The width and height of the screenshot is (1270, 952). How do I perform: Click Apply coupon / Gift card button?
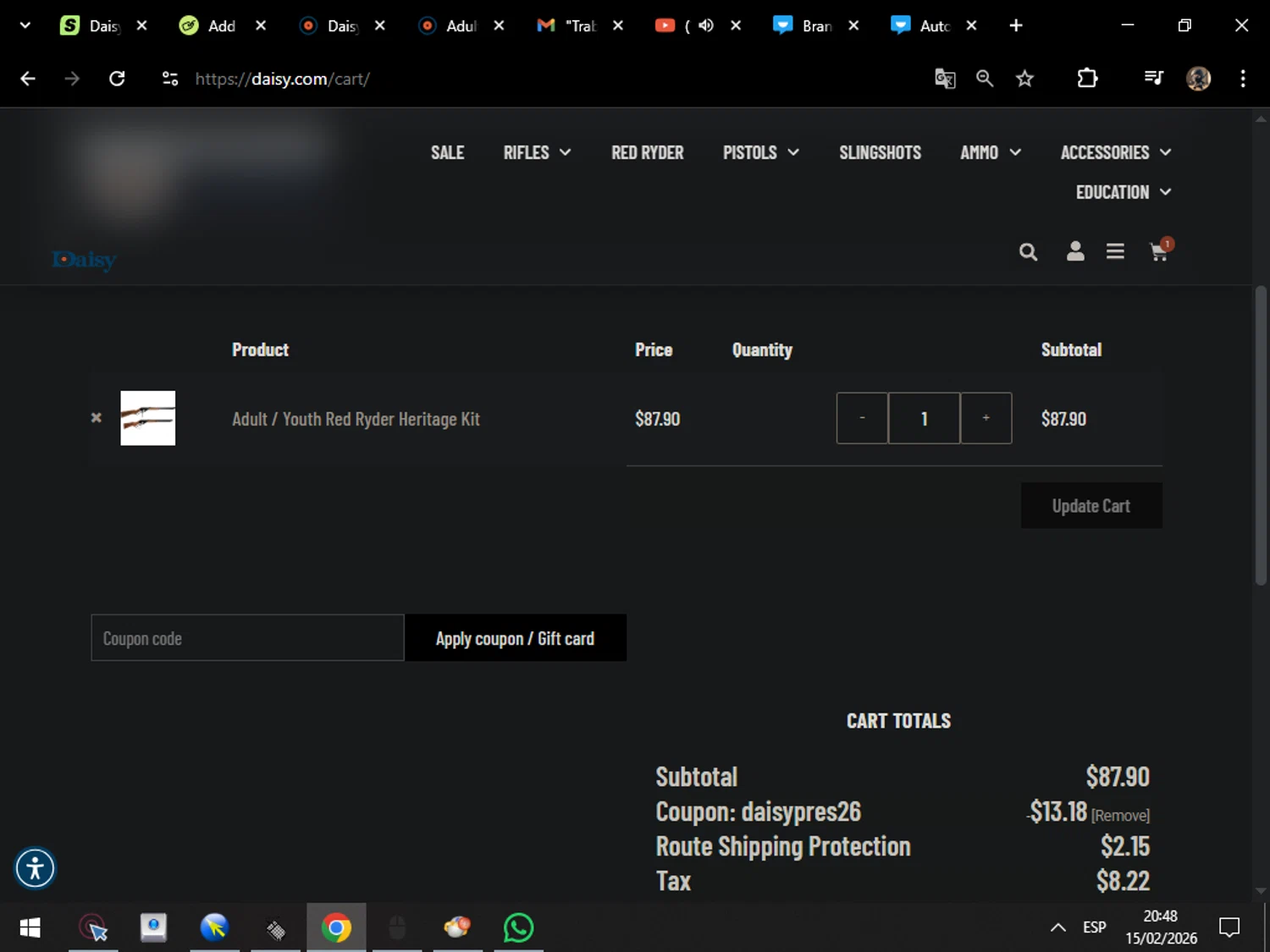coord(515,638)
